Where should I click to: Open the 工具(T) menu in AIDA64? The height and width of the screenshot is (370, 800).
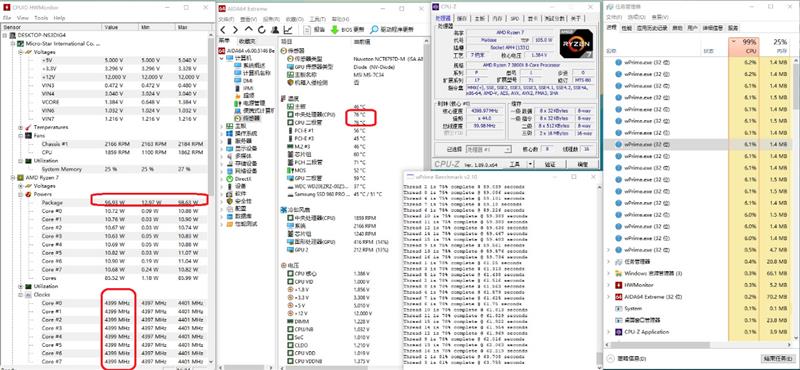317,18
